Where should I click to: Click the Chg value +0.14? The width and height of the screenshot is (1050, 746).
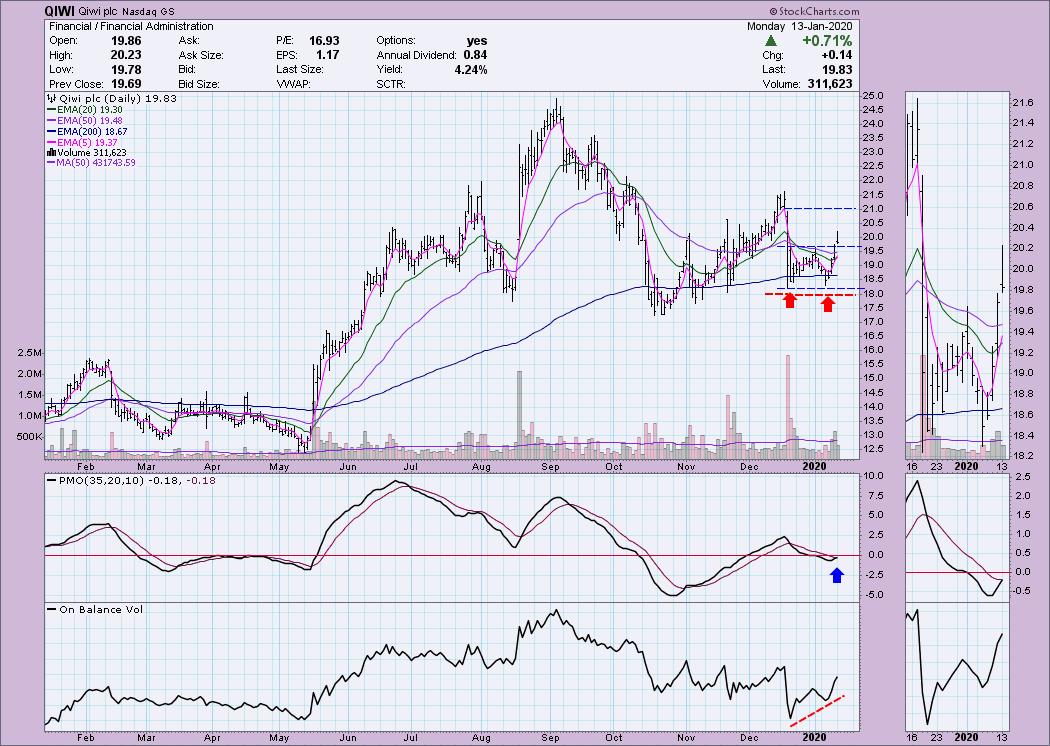836,55
